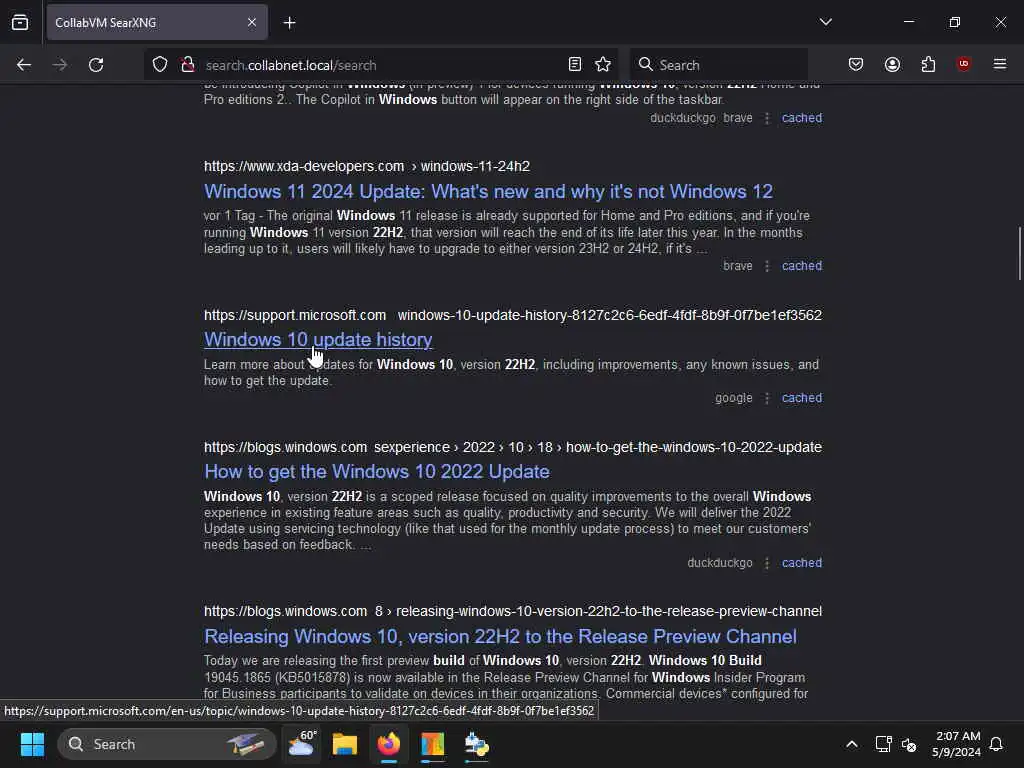Click the page vertical scrollbar thumb
1024x768 pixels.
[x=1019, y=253]
